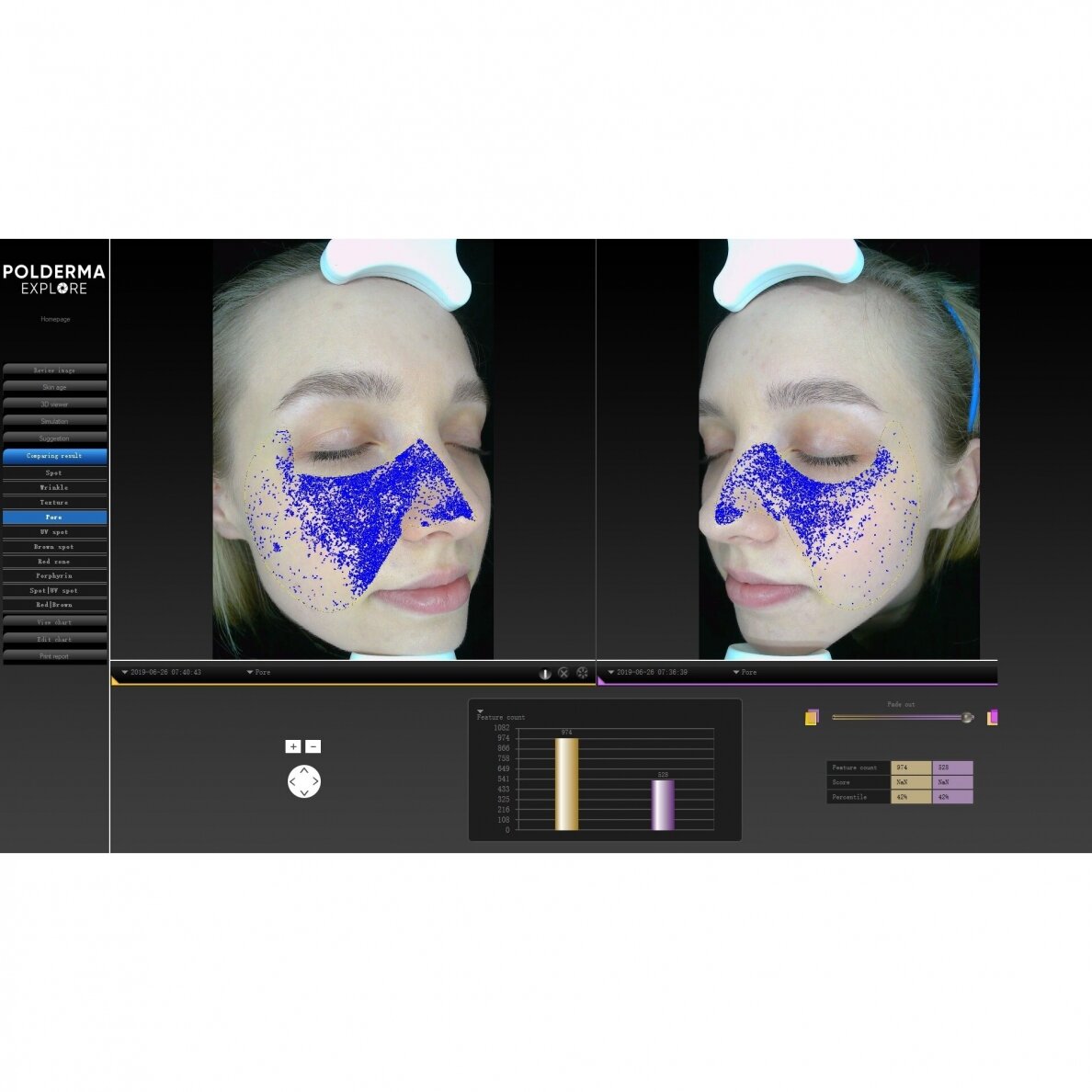Image resolution: width=1092 pixels, height=1092 pixels.
Task: Click the Score row label in table
Action: [858, 782]
